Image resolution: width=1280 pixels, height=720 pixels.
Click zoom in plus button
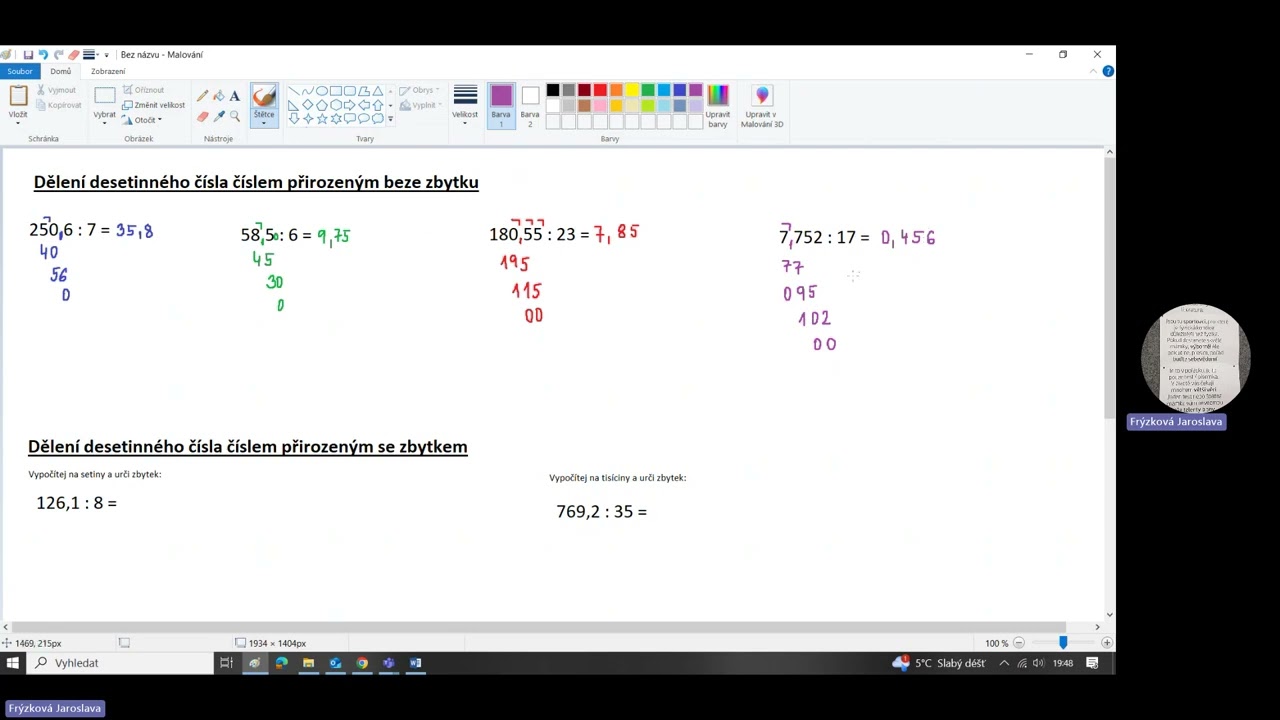(1105, 643)
